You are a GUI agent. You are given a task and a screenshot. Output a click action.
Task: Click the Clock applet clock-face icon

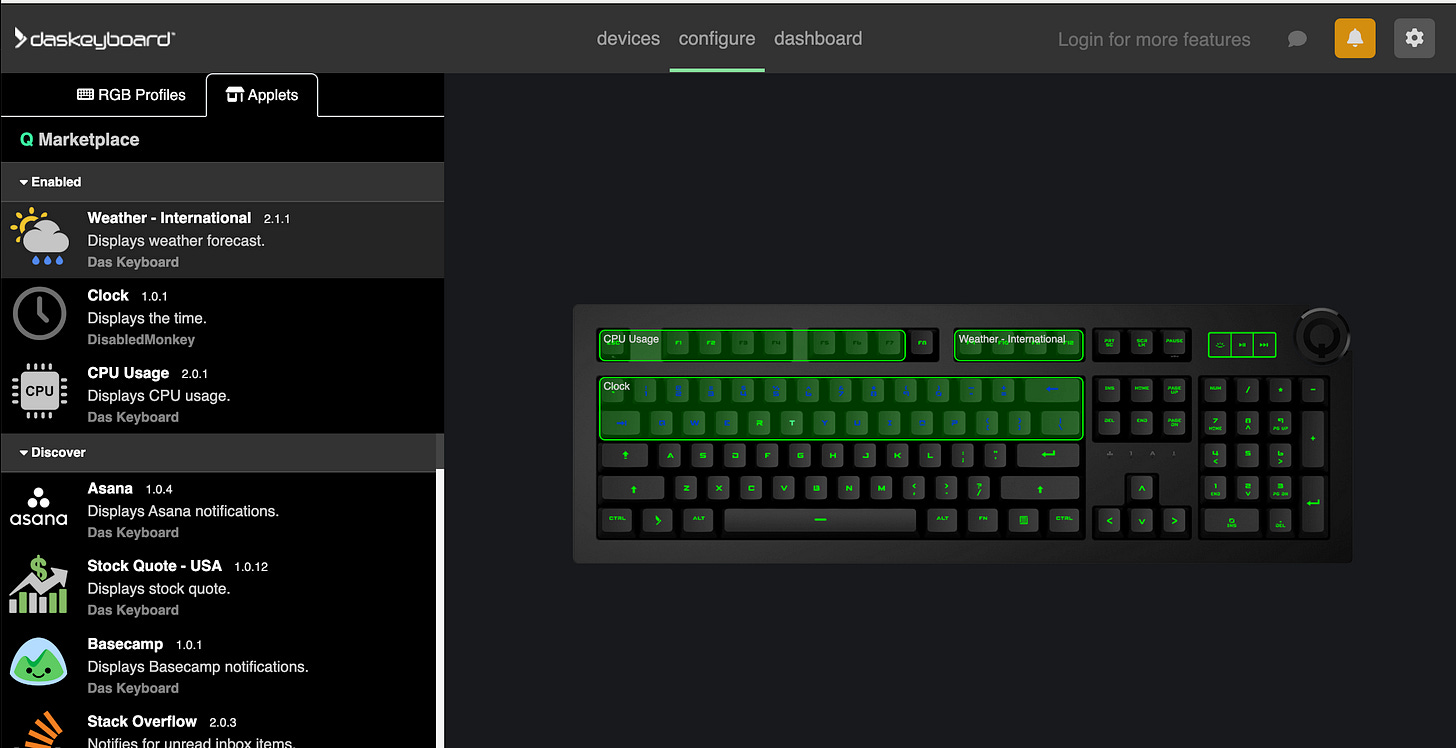[39, 315]
